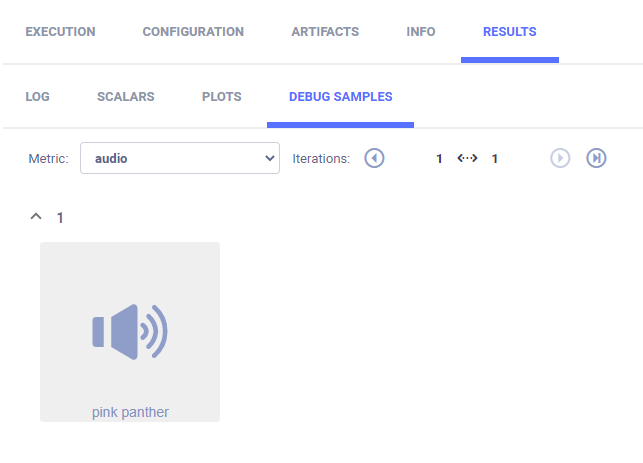Image resolution: width=643 pixels, height=463 pixels.
Task: Go to previous iteration using left arrow icon
Action: pos(374,158)
